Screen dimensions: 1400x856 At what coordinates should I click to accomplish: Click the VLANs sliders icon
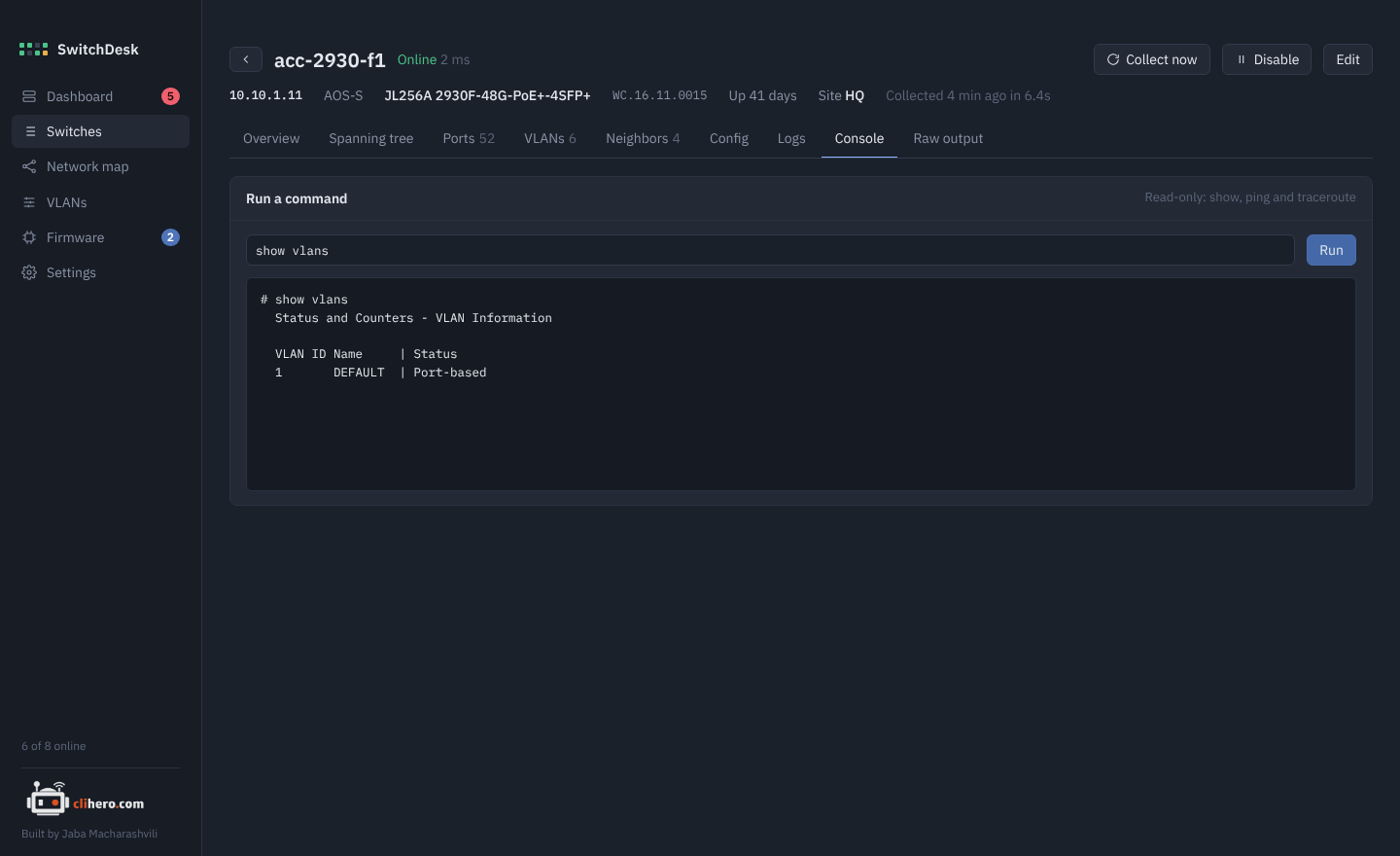click(29, 202)
